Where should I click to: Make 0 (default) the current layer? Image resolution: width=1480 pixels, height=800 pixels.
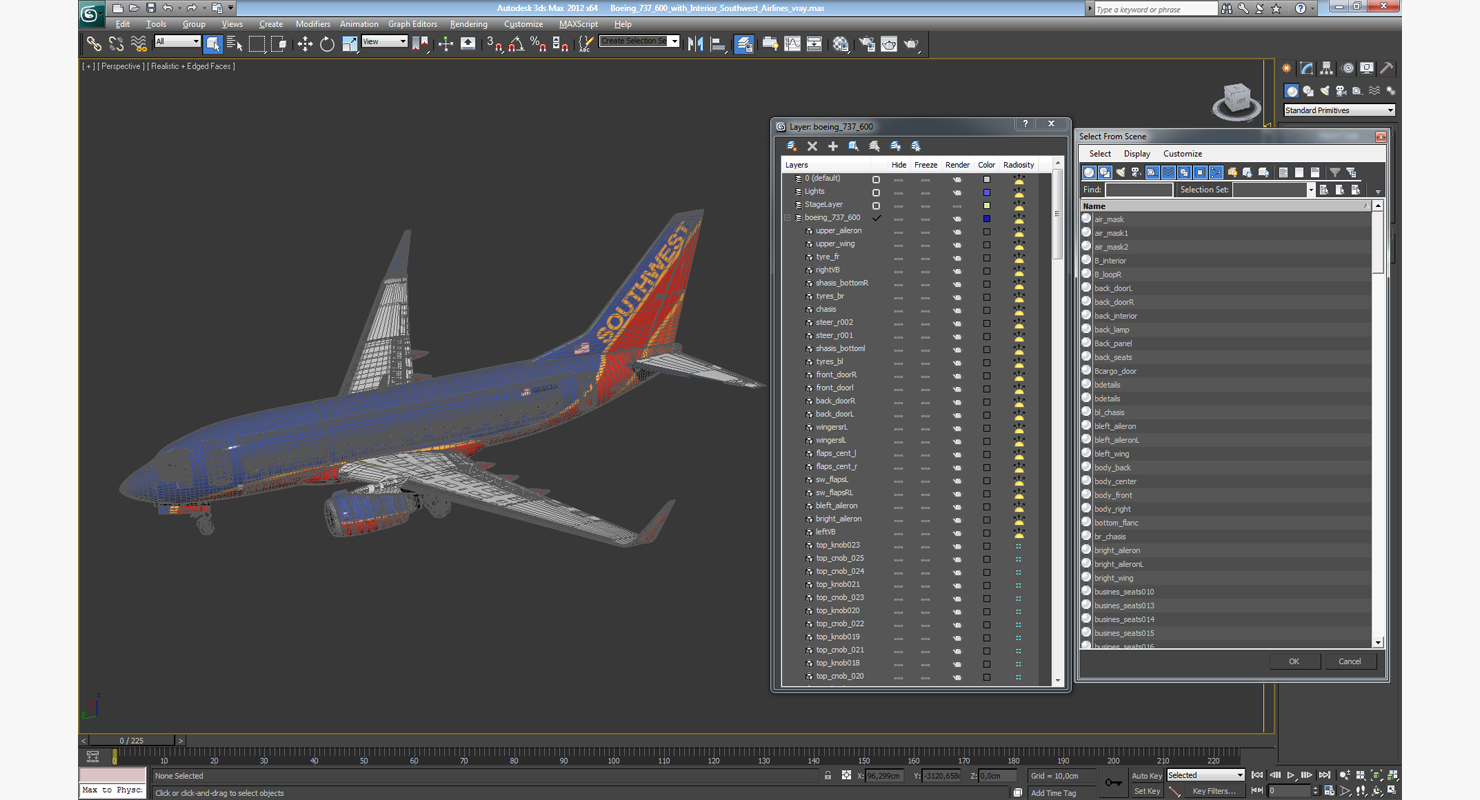click(x=876, y=179)
